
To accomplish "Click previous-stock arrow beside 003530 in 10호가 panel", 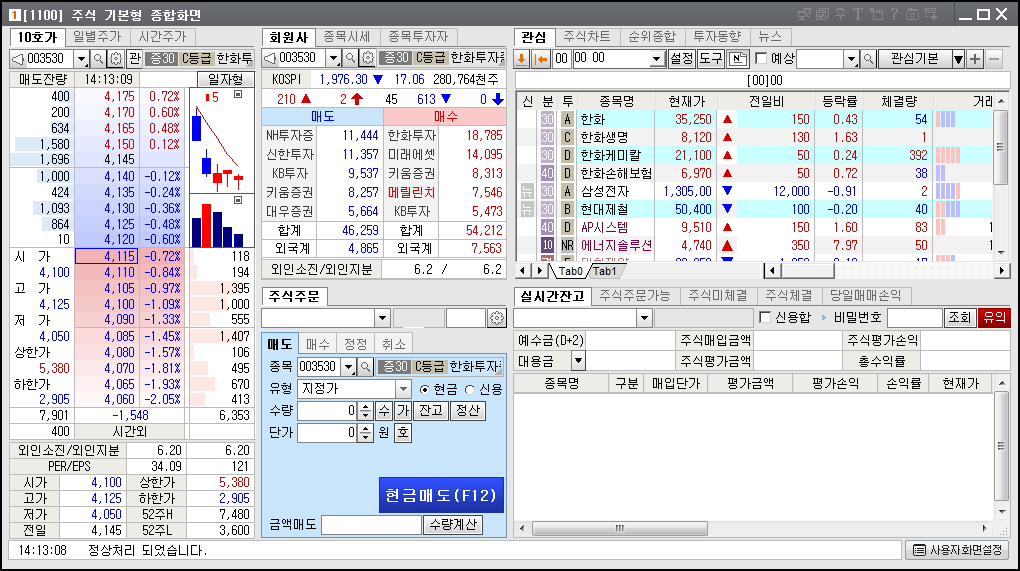I will point(18,59).
